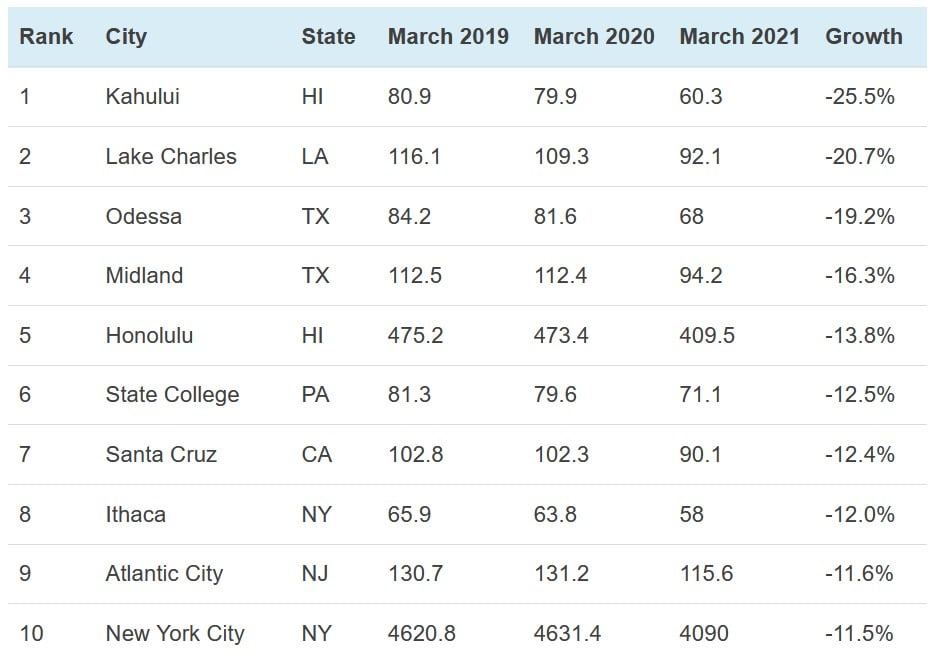Click the State column header

[328, 37]
